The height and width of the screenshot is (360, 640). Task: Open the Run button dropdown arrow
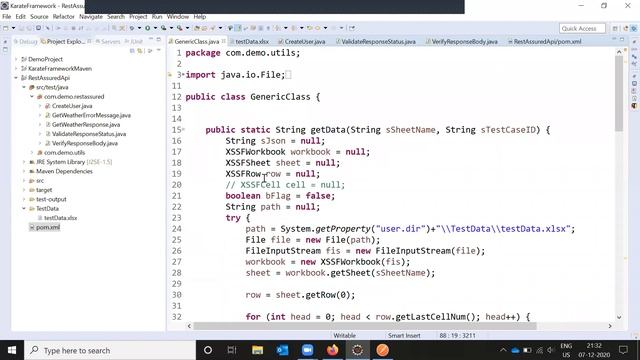[x=155, y=28]
